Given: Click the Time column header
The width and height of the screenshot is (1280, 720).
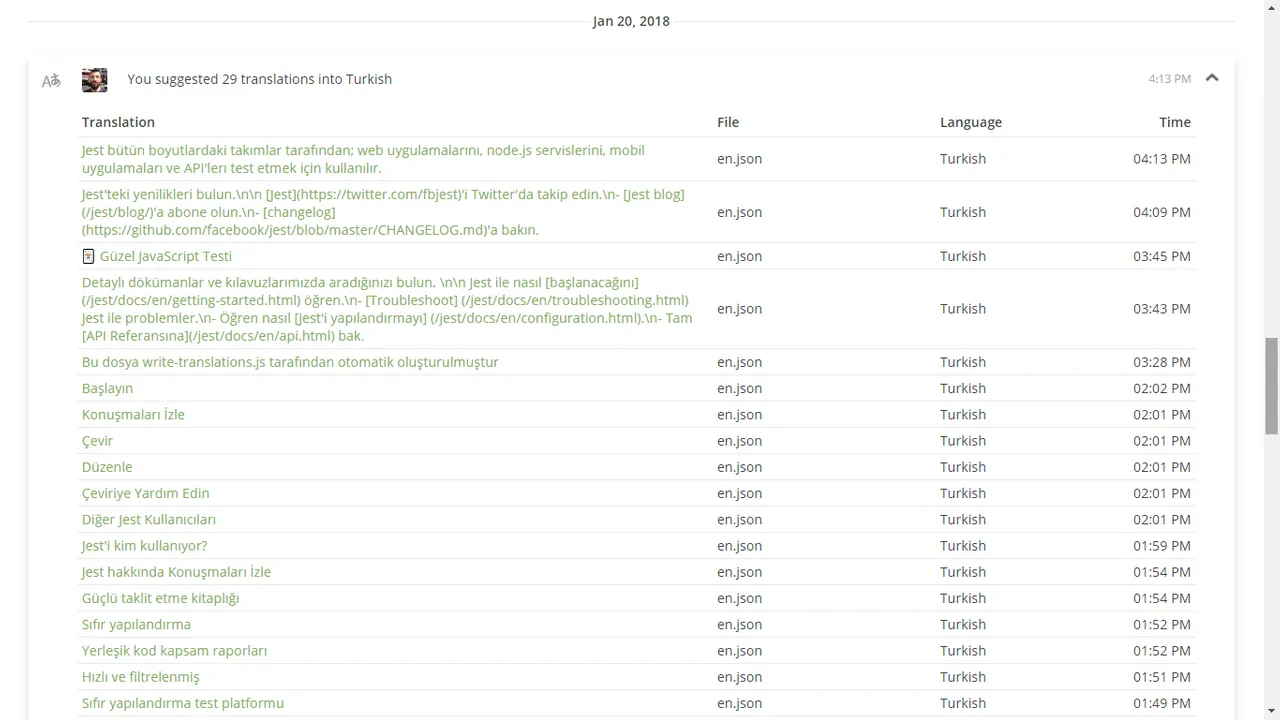Looking at the screenshot, I should click(1175, 122).
